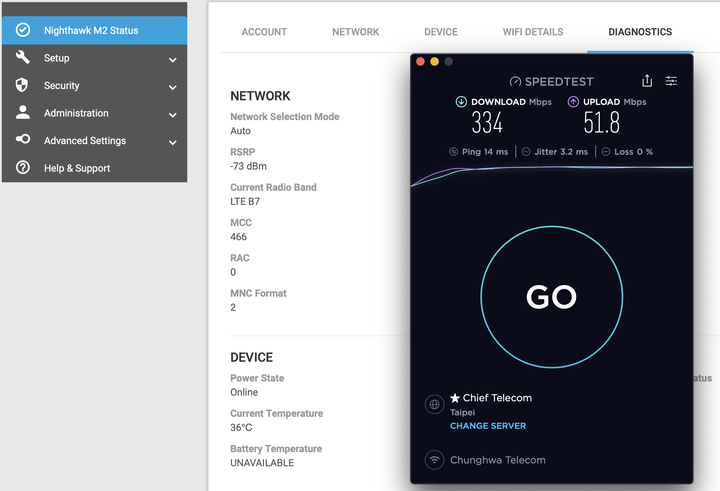The width and height of the screenshot is (720, 491).
Task: Click the upload result 51.8
Action: tap(602, 123)
